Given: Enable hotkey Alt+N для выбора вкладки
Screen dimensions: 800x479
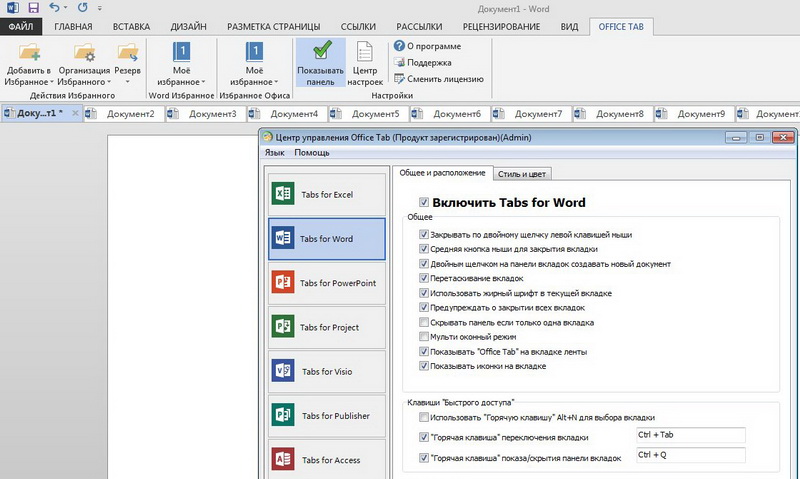Looking at the screenshot, I should [423, 417].
